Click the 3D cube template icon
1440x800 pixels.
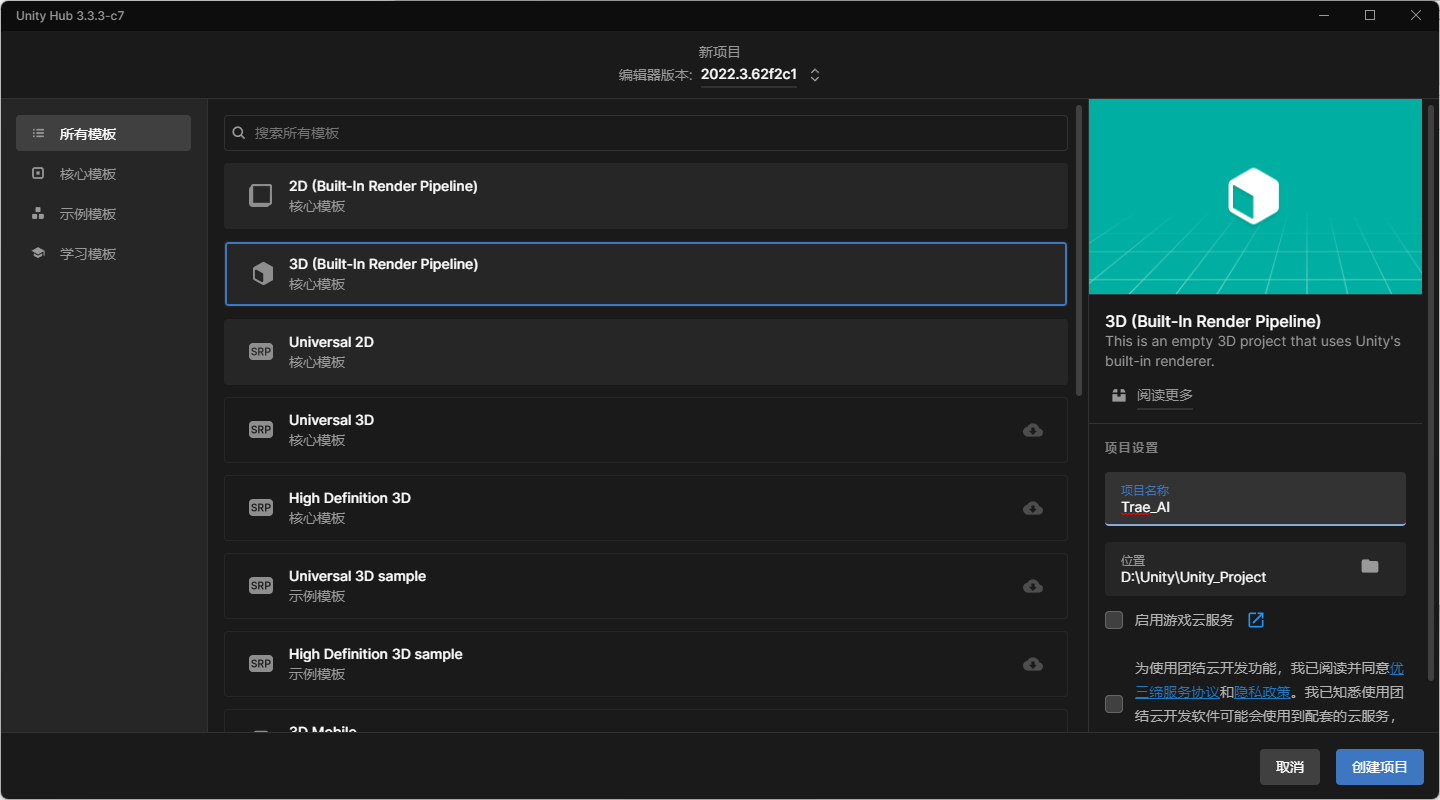(262, 274)
